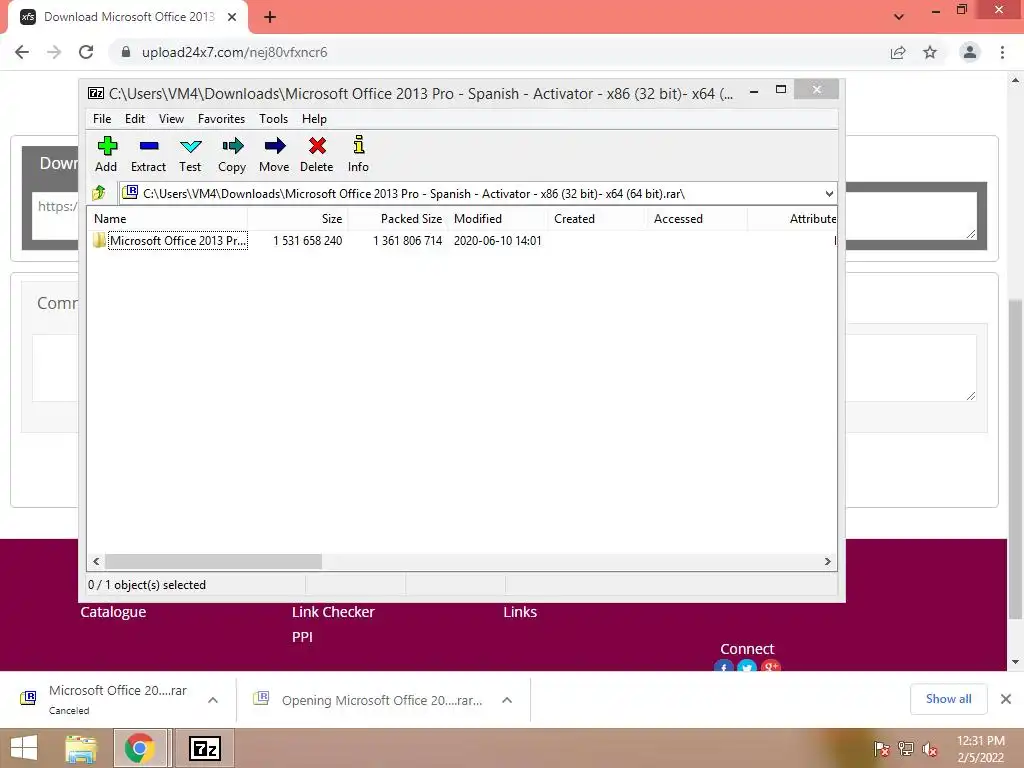
Task: Click the padlock site info icon
Action: (x=126, y=52)
